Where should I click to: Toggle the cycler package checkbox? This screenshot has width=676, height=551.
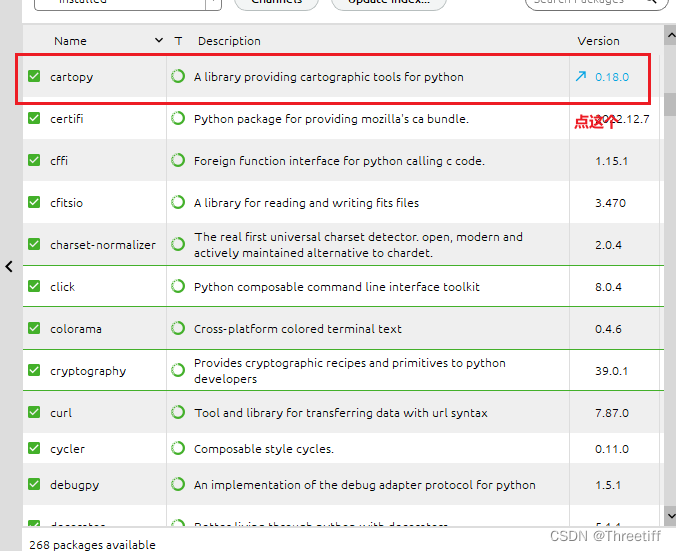coord(34,448)
